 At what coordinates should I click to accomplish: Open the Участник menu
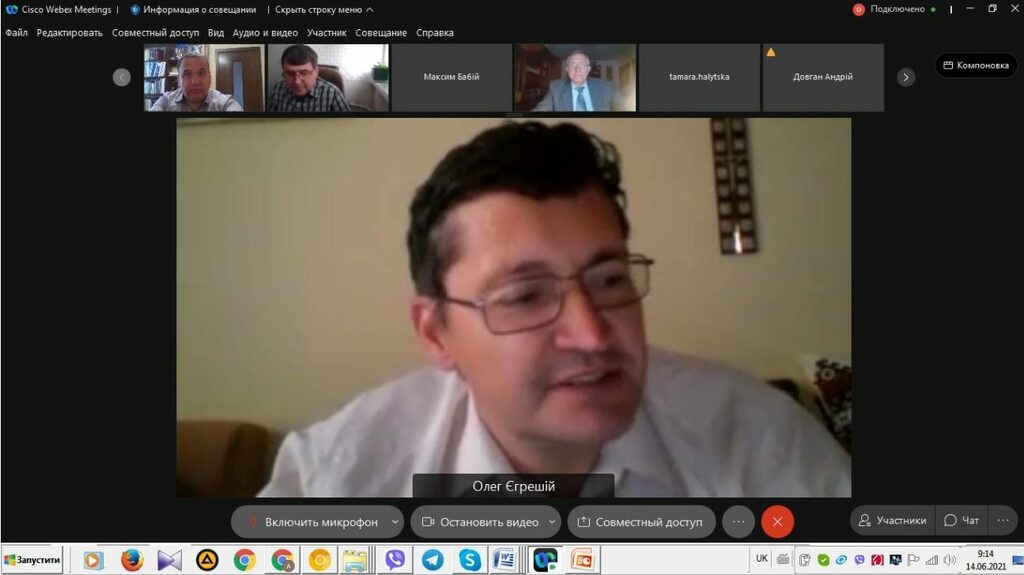pyautogui.click(x=326, y=33)
